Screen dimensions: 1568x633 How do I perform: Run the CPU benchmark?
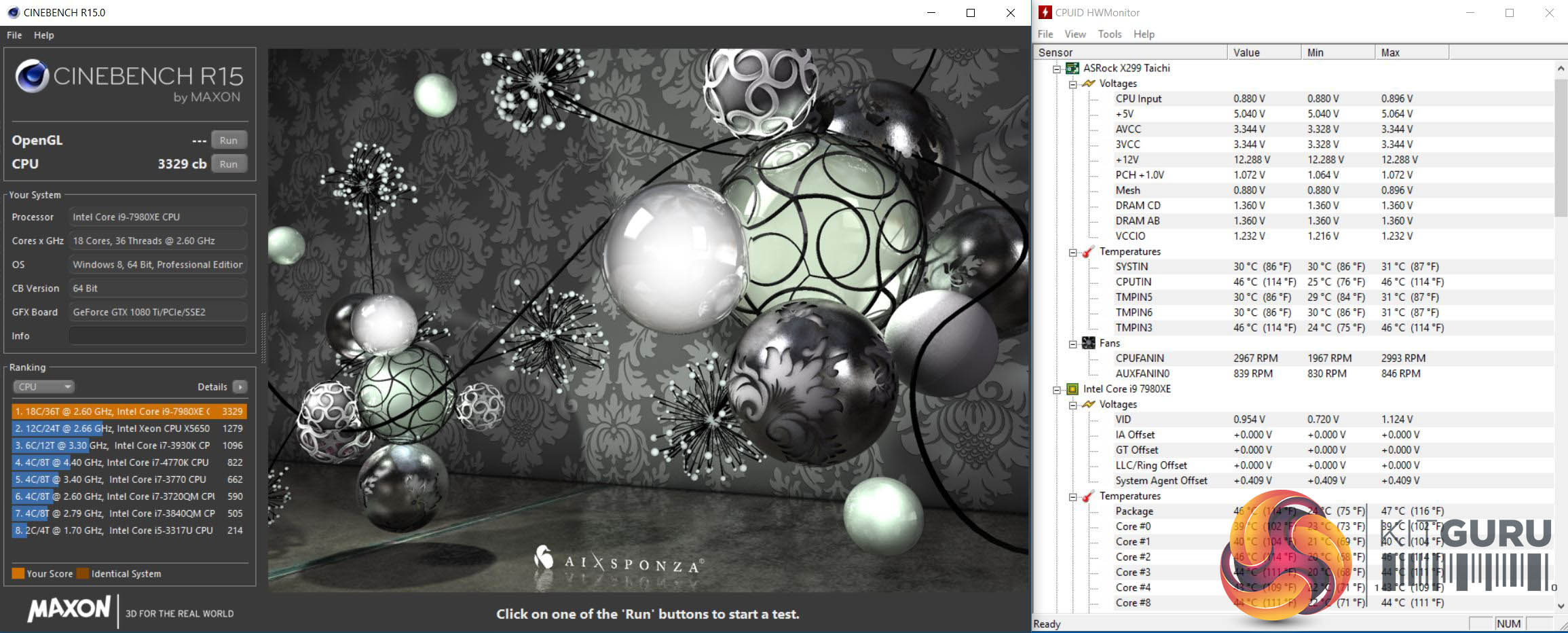[x=229, y=164]
